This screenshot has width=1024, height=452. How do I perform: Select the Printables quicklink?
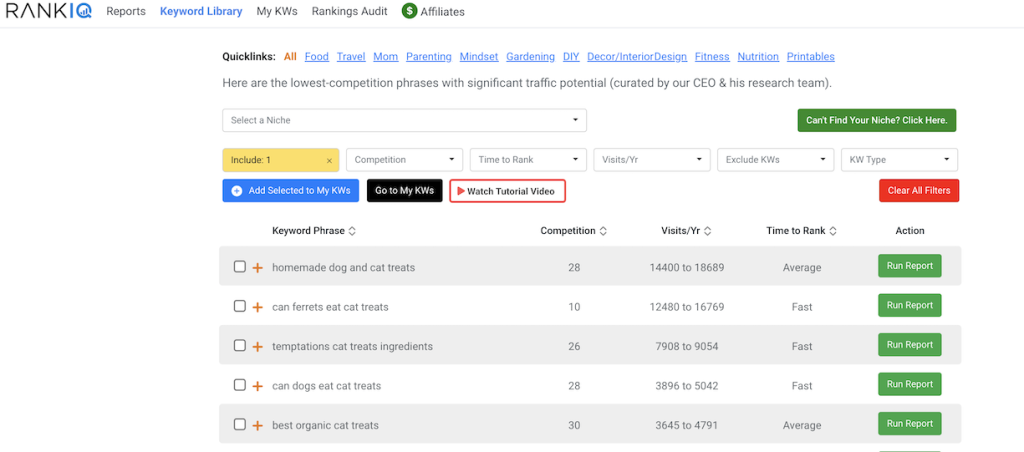(x=810, y=57)
